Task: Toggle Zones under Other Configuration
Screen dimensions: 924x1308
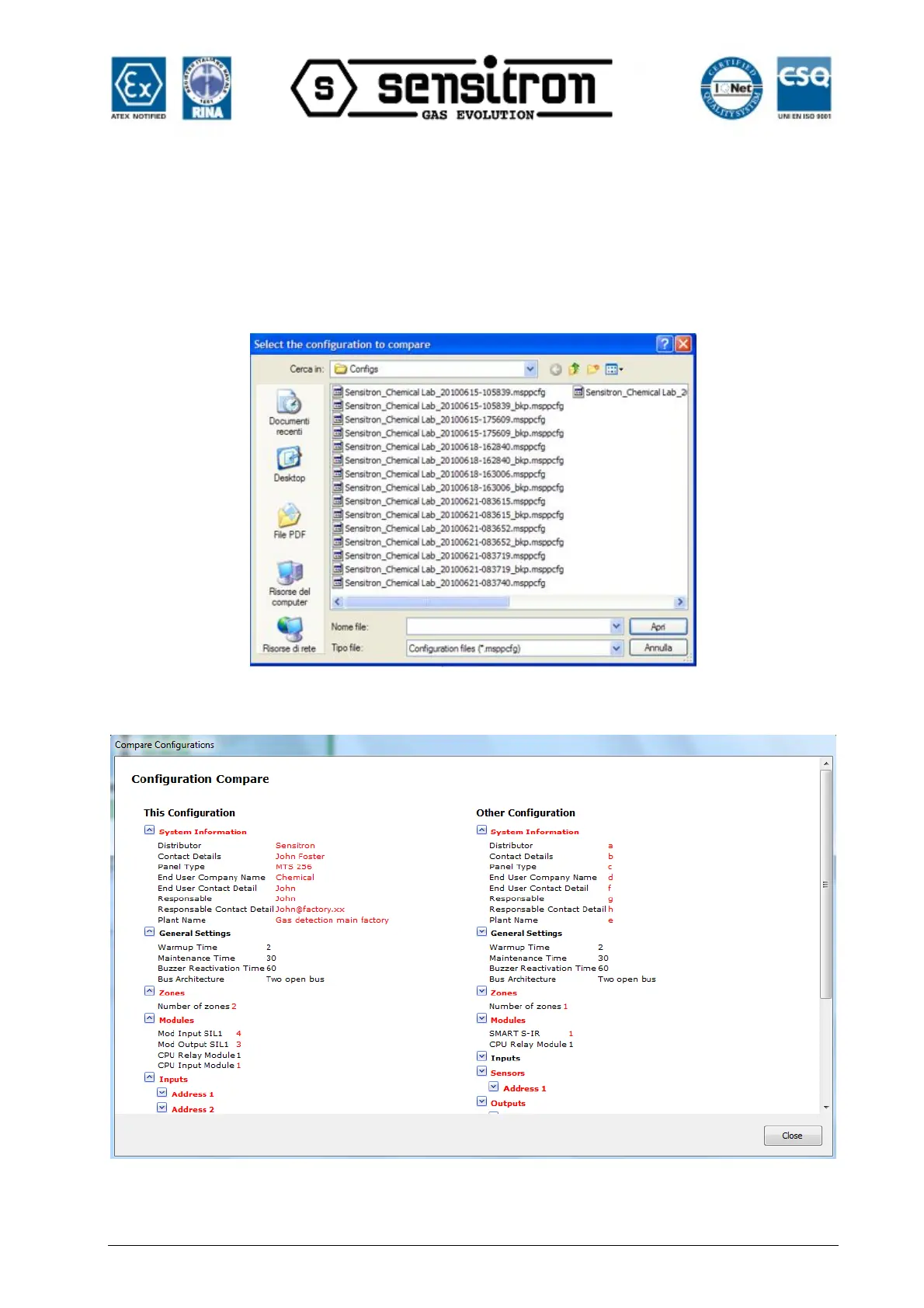Action: point(481,991)
